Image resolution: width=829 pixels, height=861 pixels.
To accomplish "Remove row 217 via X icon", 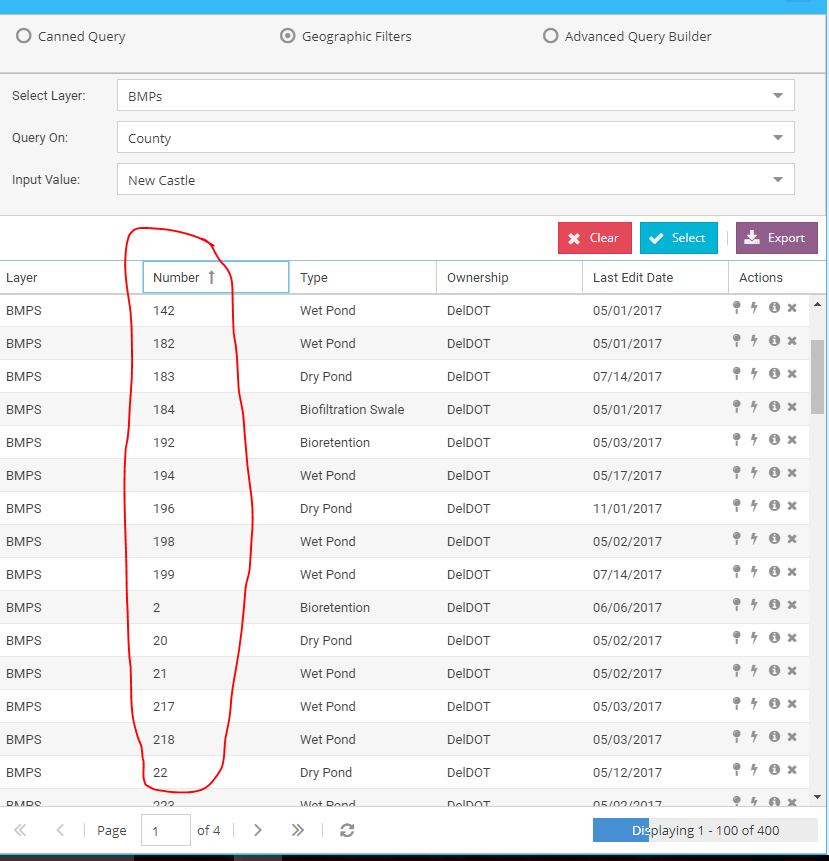I will tap(792, 703).
